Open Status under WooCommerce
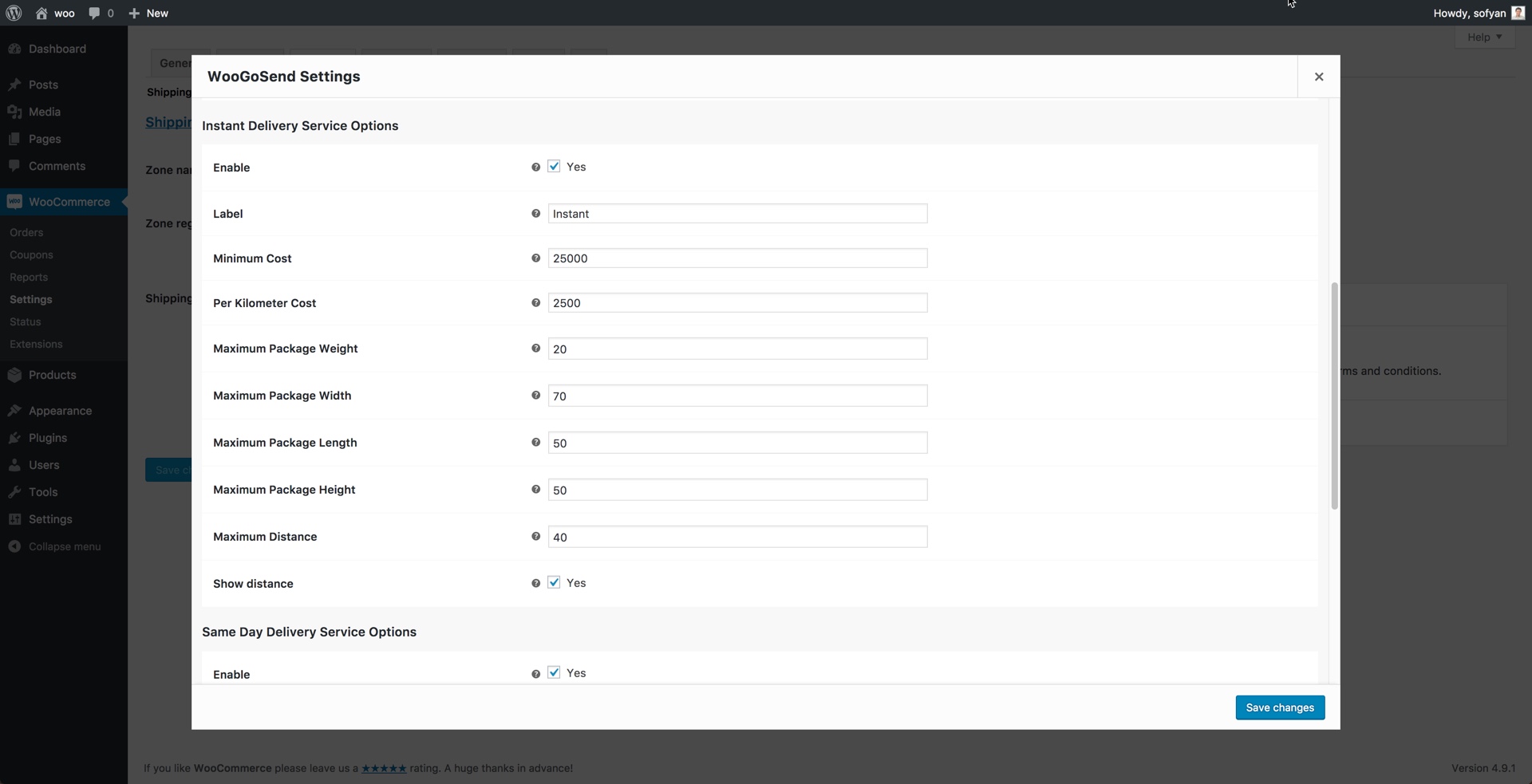The height and width of the screenshot is (784, 1532). (x=26, y=321)
